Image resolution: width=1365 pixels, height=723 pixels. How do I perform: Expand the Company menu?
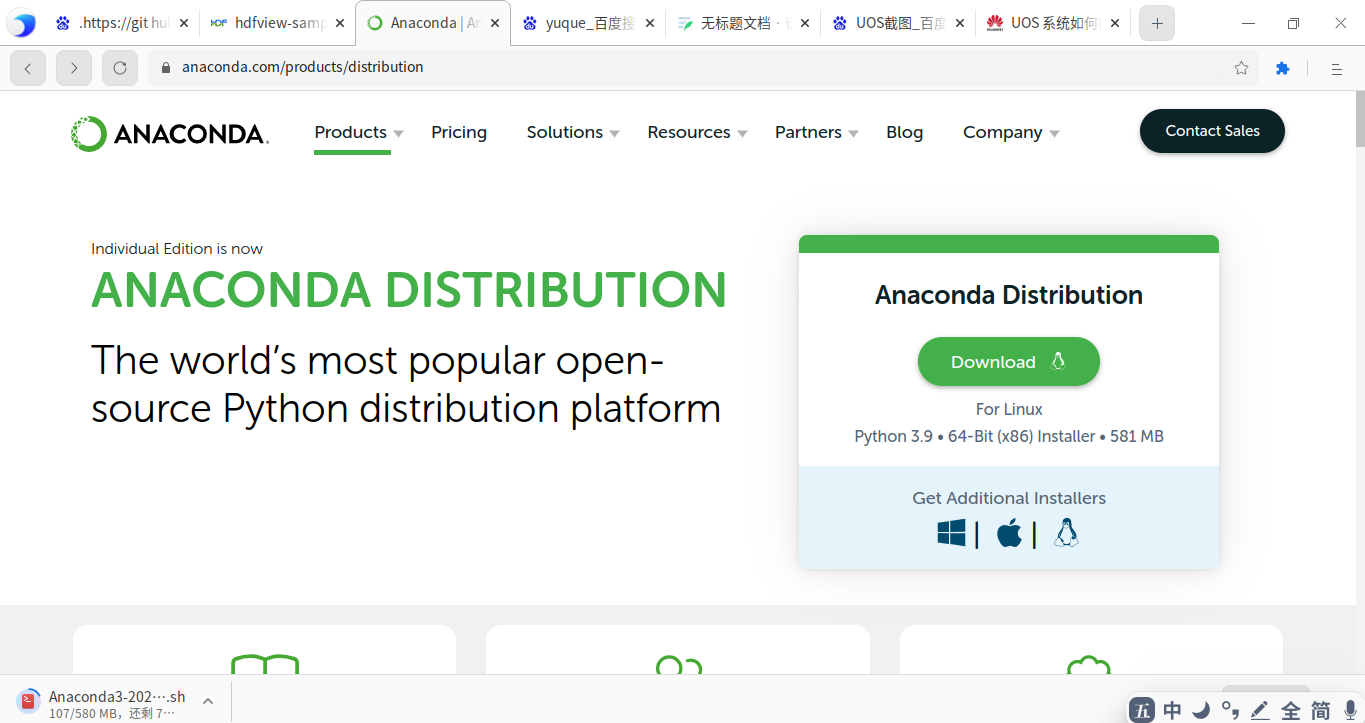pos(1011,132)
